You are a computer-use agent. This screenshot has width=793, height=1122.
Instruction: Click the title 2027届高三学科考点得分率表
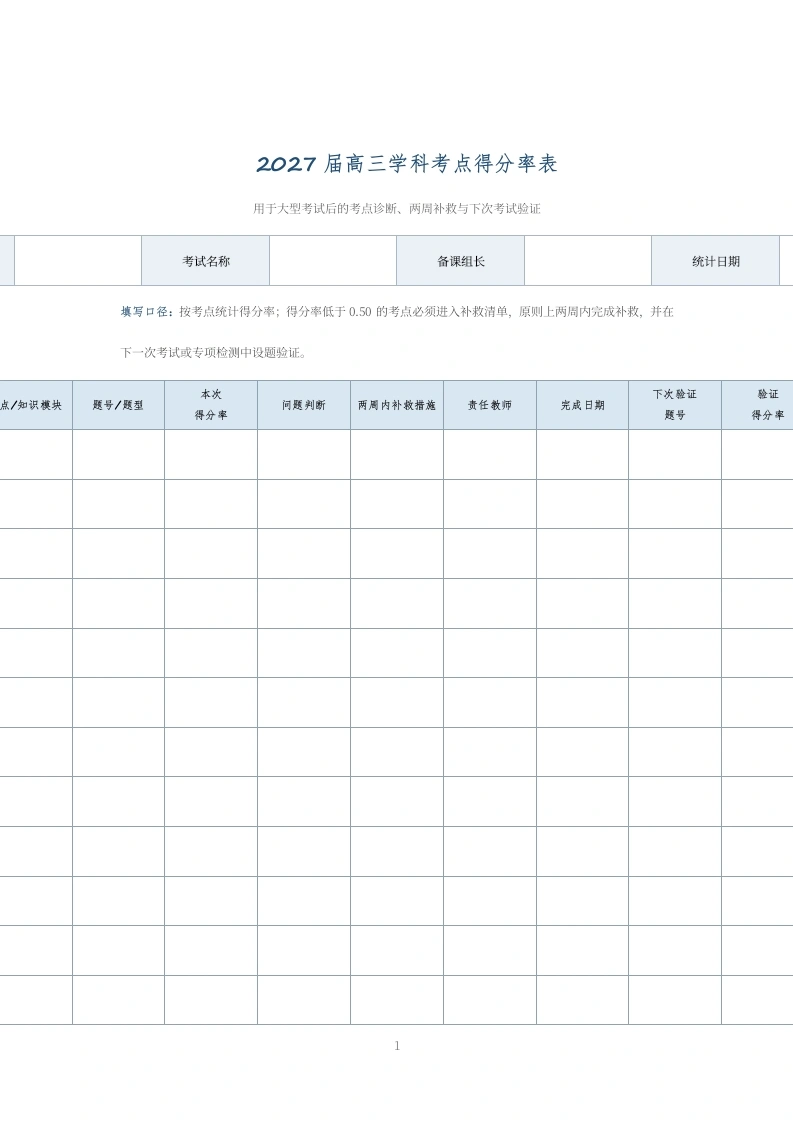pyautogui.click(x=407, y=164)
